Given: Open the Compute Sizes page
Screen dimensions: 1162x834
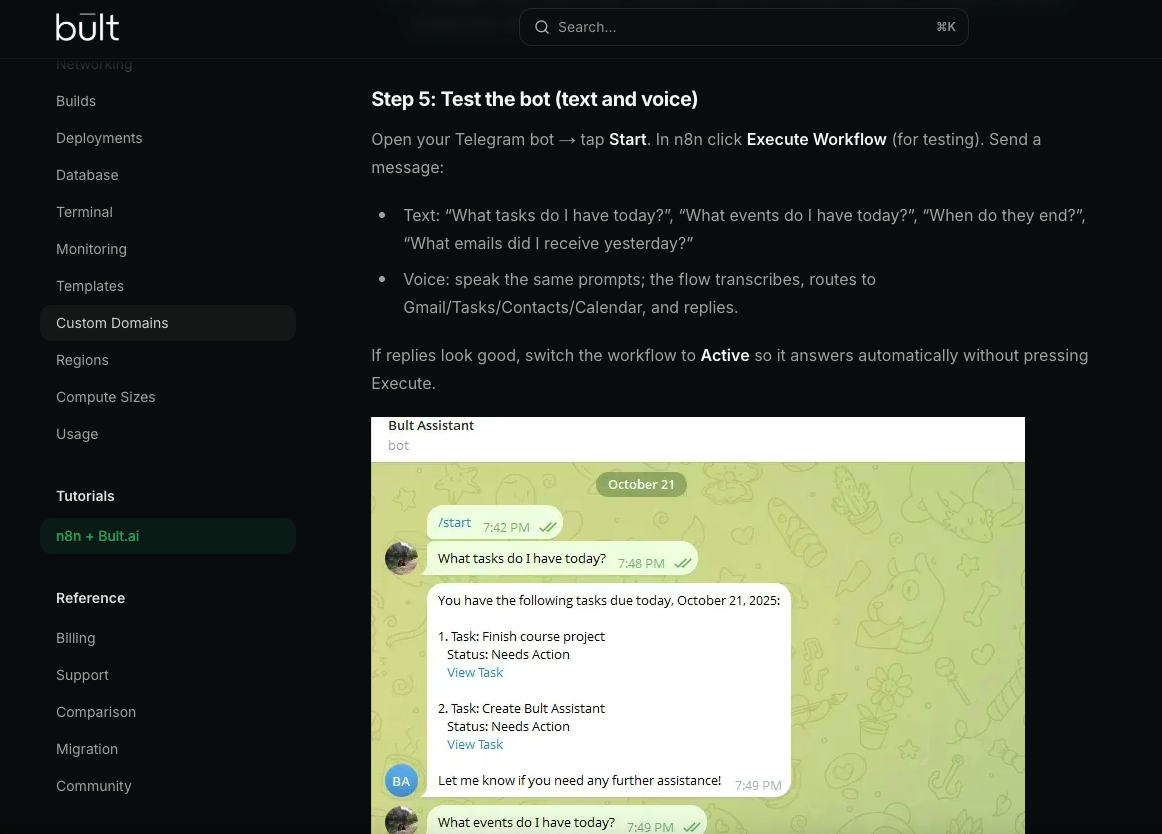Looking at the screenshot, I should point(105,396).
